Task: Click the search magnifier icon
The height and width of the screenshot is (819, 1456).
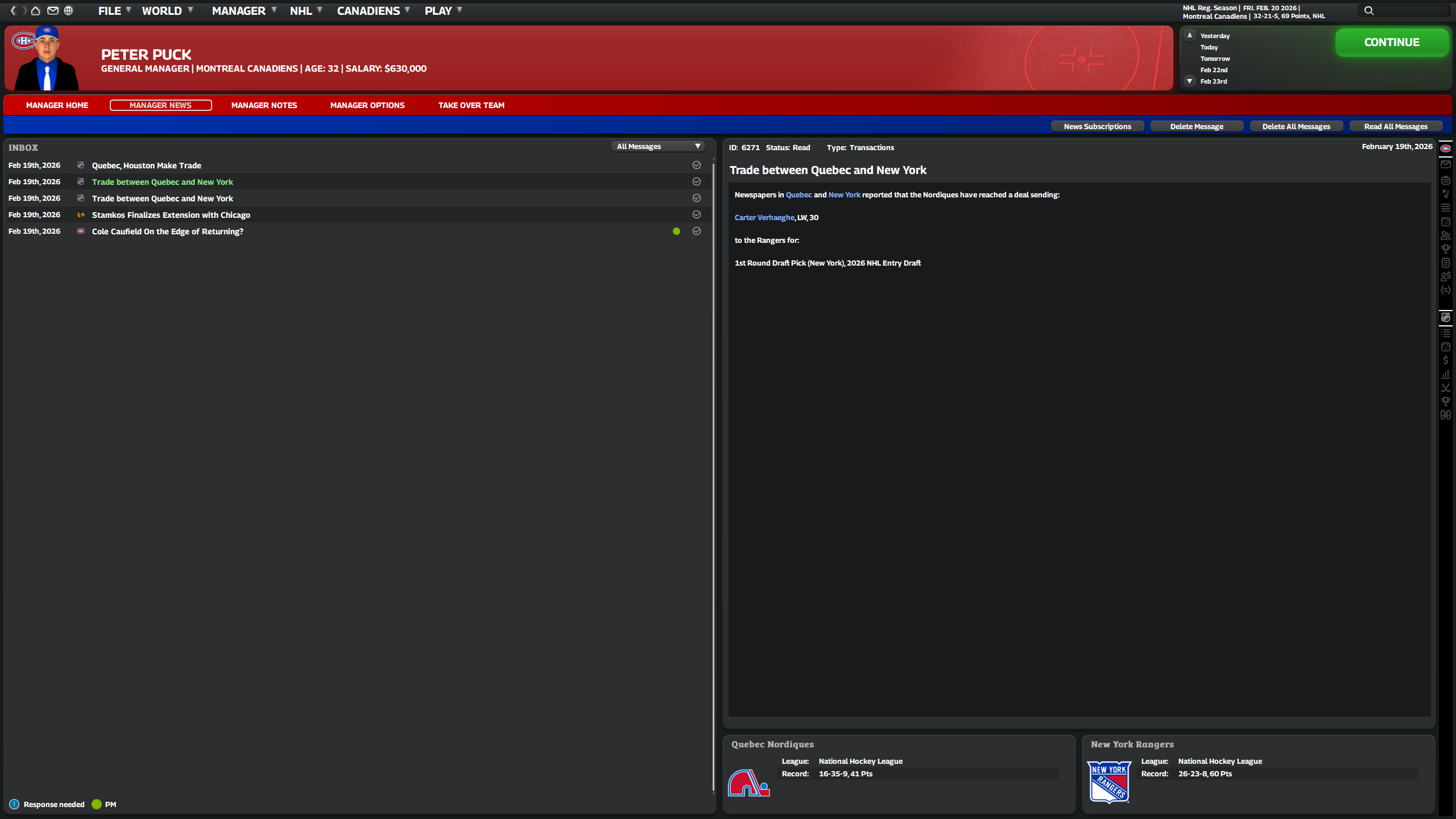Action: coord(1369,11)
